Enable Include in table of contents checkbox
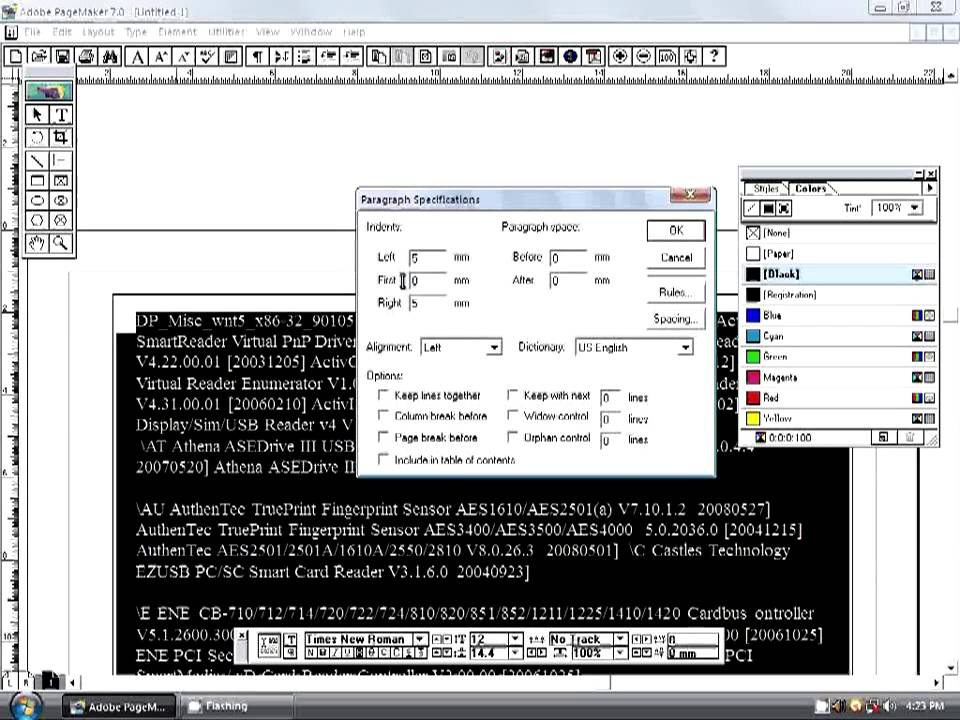This screenshot has width=960, height=720. 383,459
